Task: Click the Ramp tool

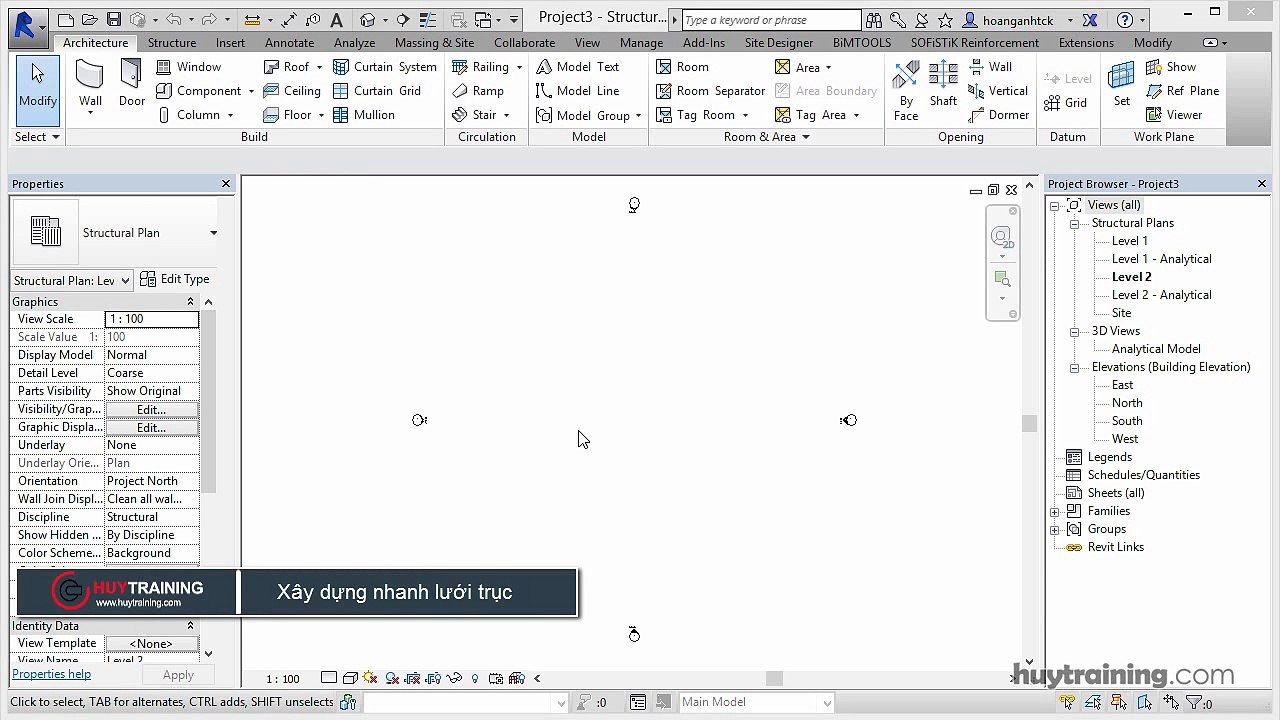Action: tap(478, 91)
